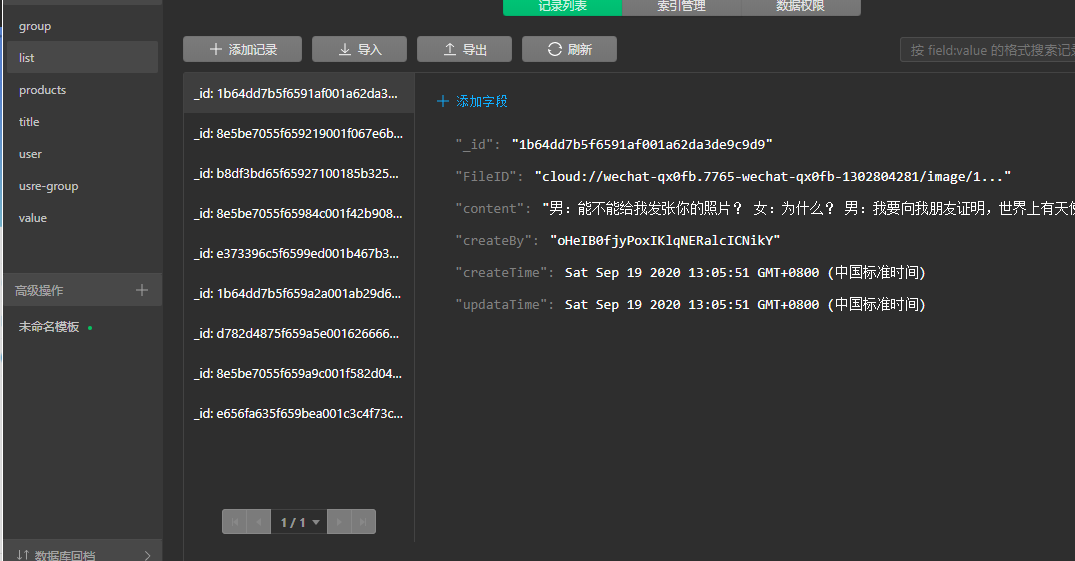Select record _id 8e5be7055f659219001f067e6b

pos(298,133)
